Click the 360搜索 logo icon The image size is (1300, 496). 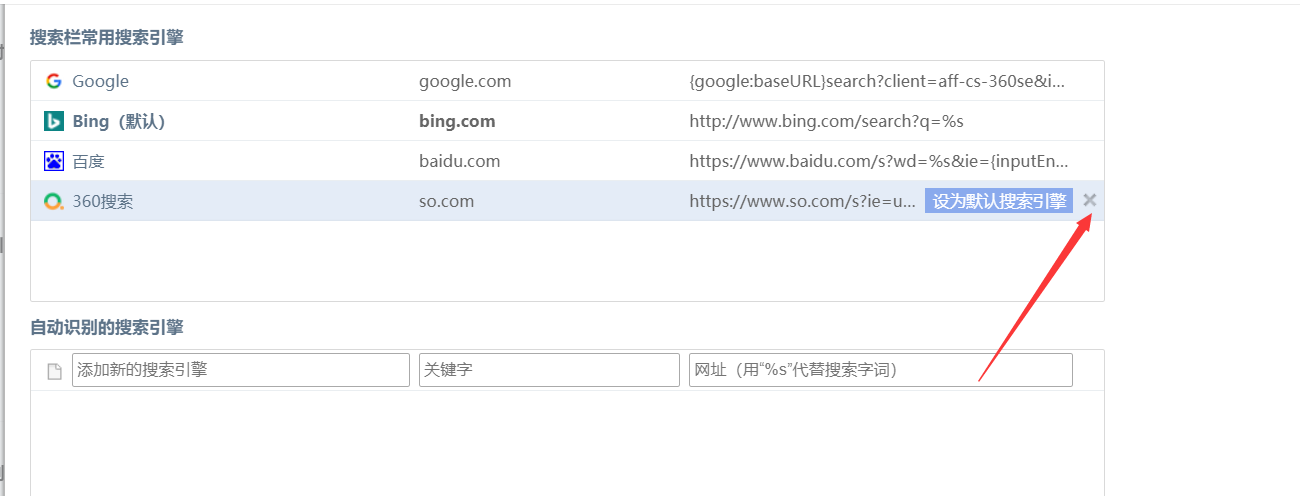54,201
